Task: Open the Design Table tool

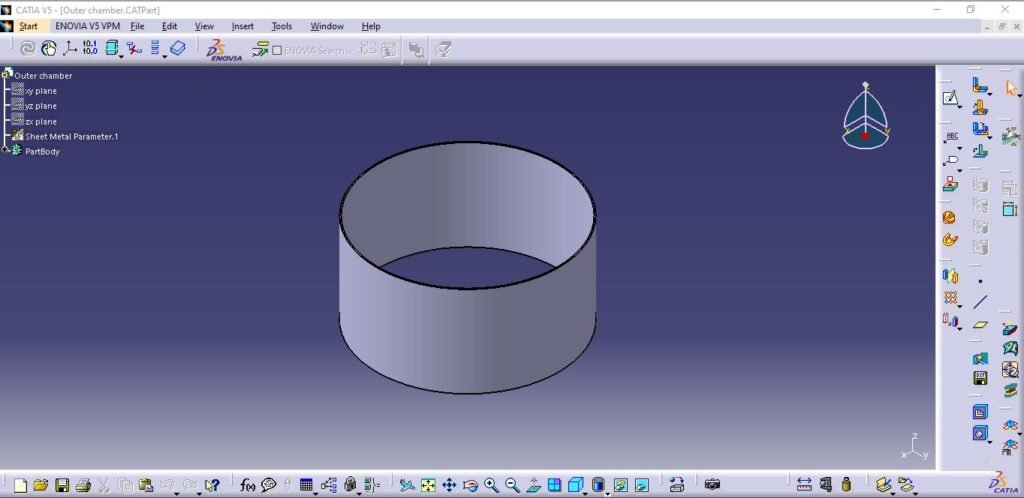Action: 306,485
